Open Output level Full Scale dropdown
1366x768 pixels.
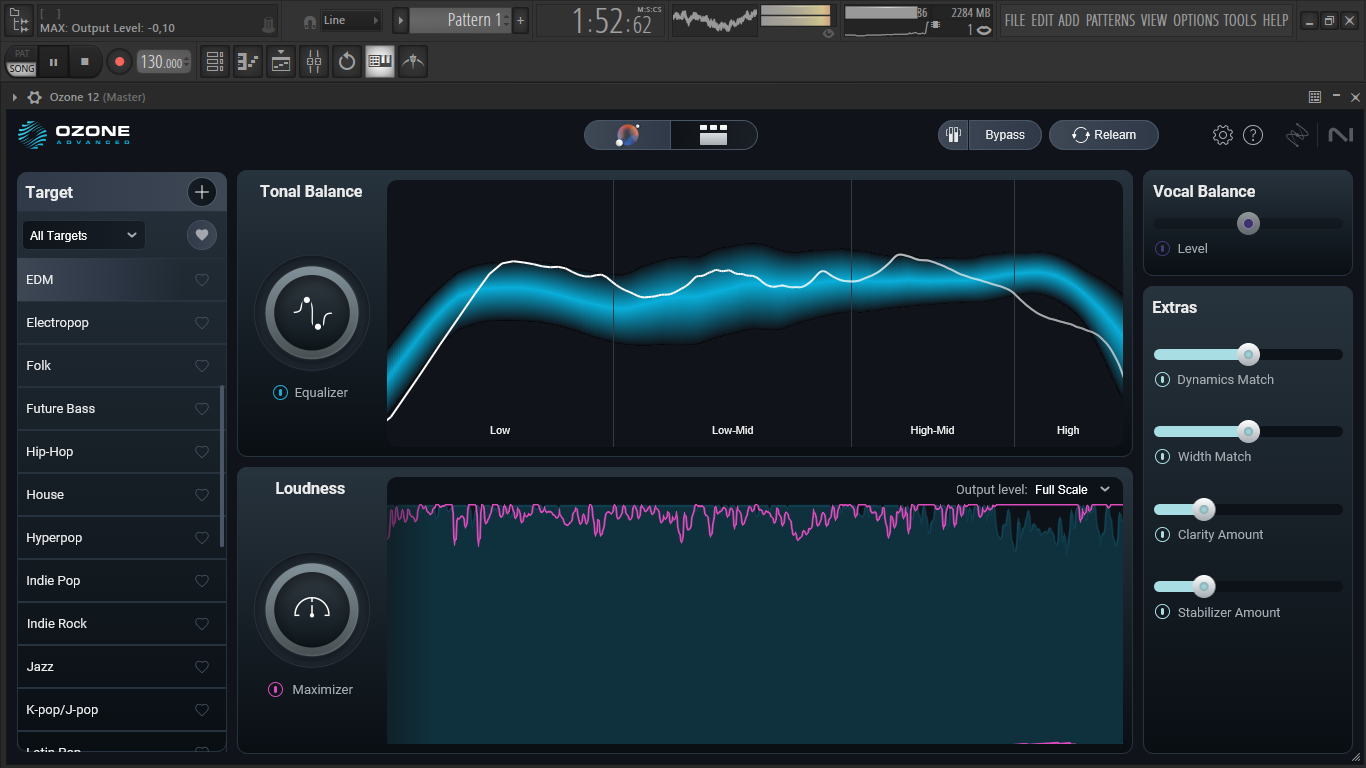1074,490
